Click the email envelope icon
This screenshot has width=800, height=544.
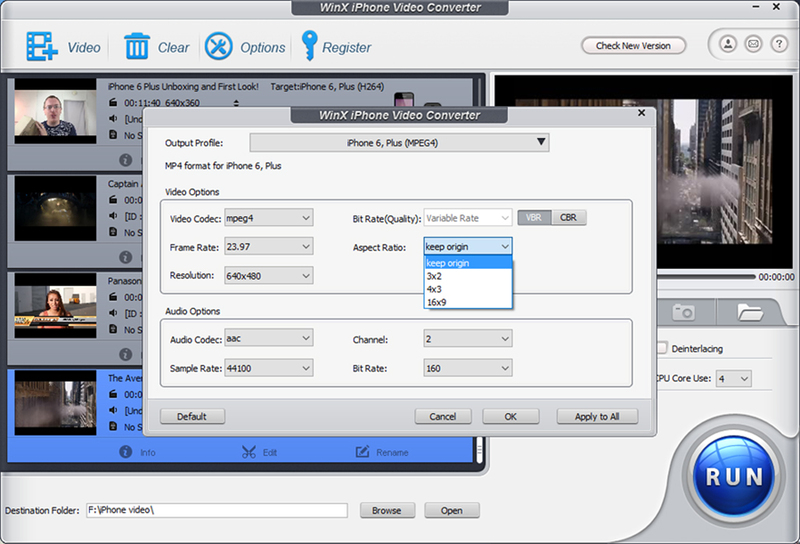point(753,44)
